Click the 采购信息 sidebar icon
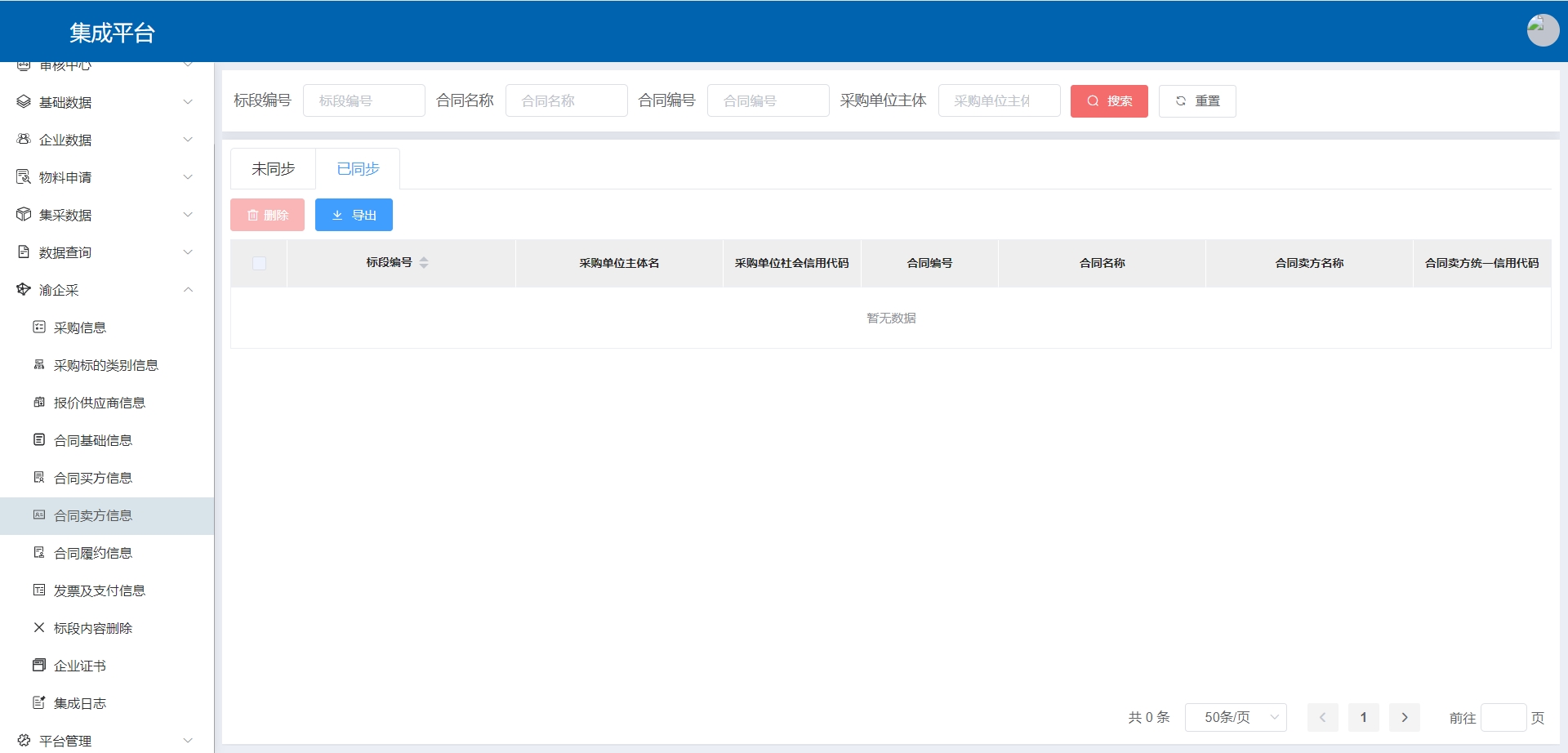 [x=39, y=327]
